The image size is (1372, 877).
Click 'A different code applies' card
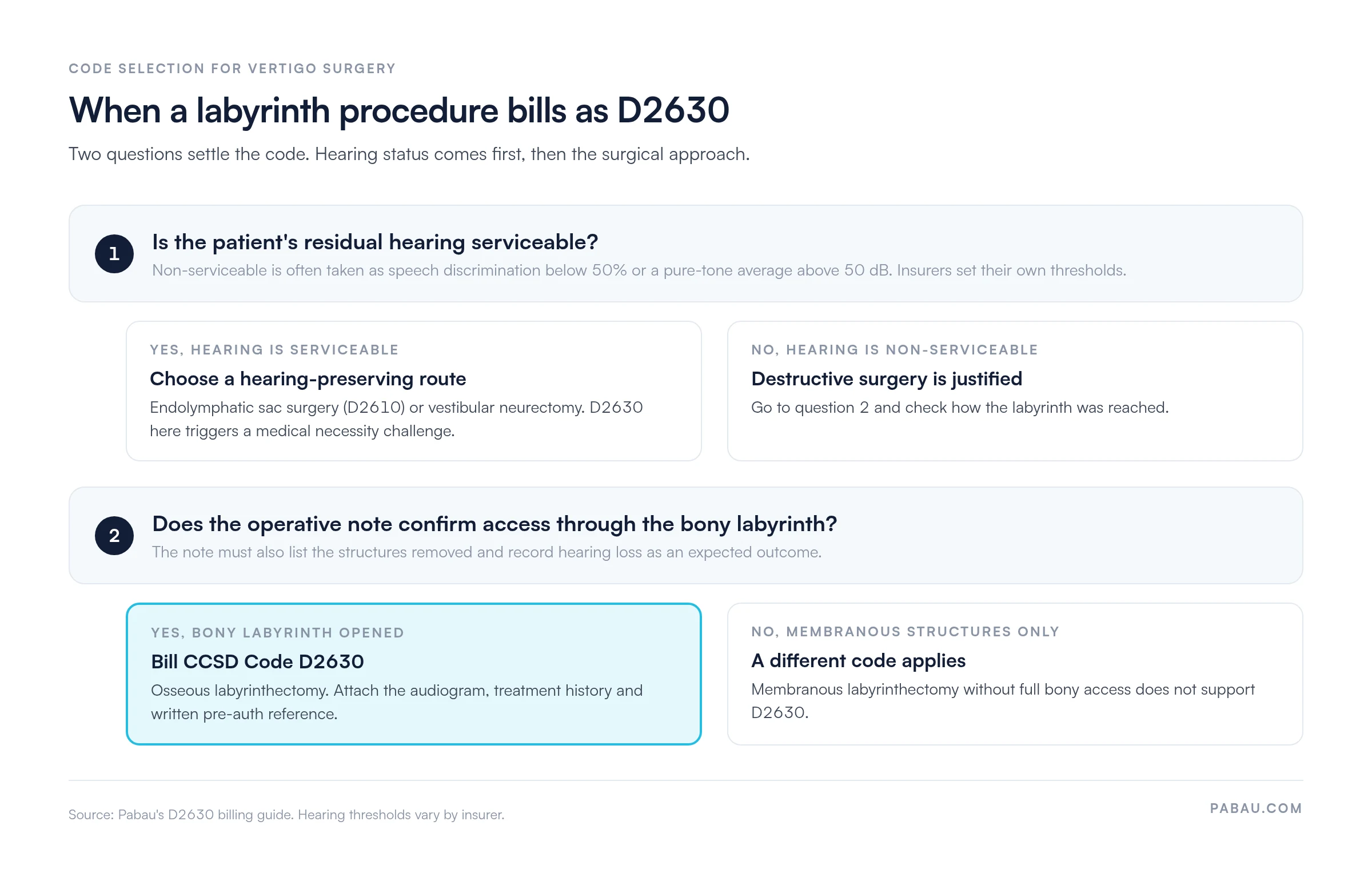1015,674
